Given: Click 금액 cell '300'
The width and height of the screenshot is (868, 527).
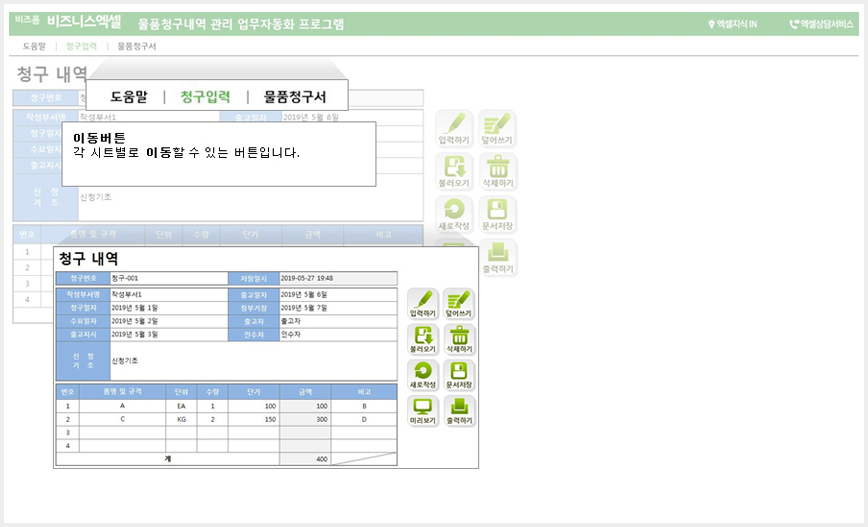Looking at the screenshot, I should point(305,419).
